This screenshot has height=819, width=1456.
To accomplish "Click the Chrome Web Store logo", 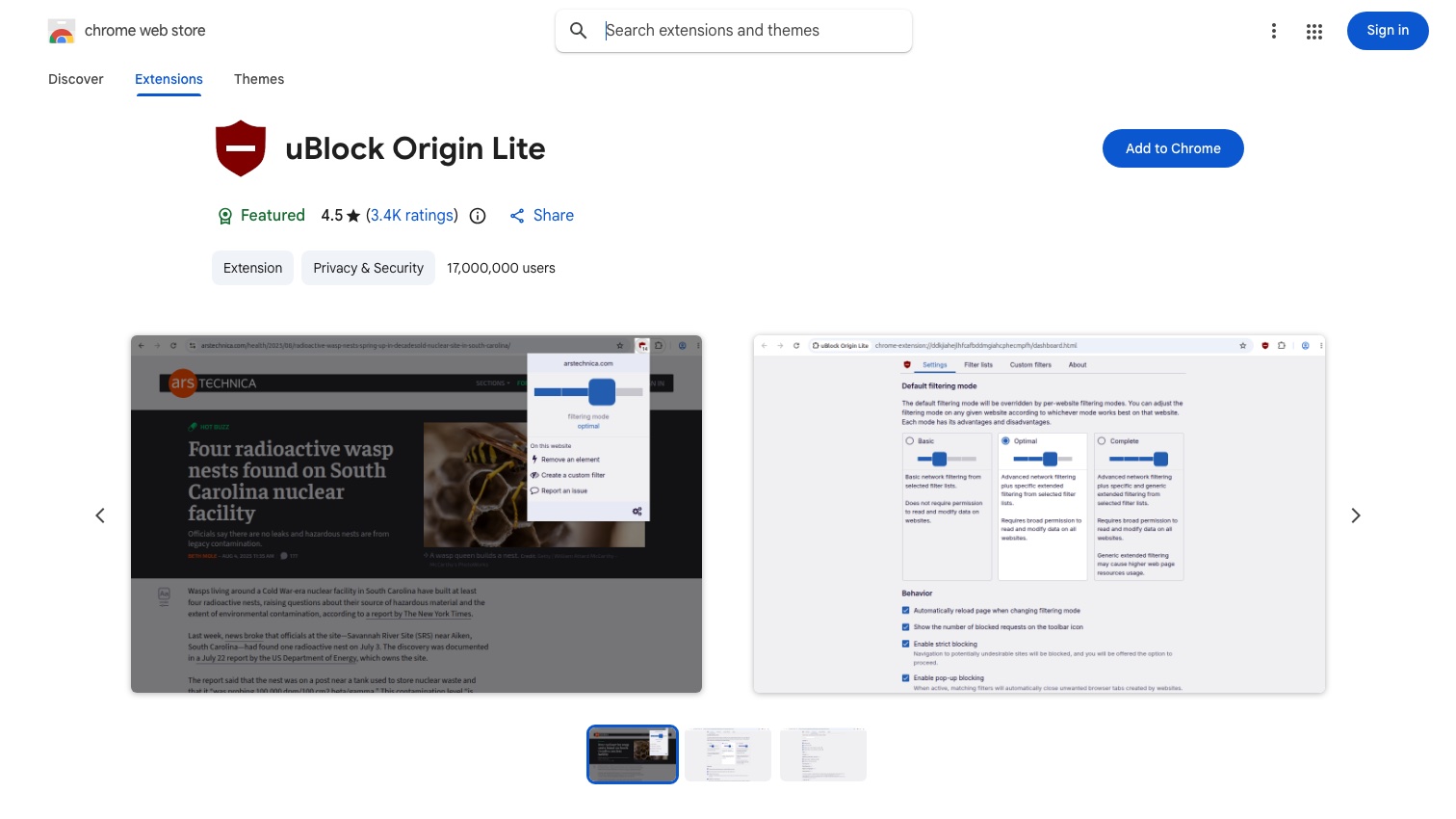I will tap(62, 31).
